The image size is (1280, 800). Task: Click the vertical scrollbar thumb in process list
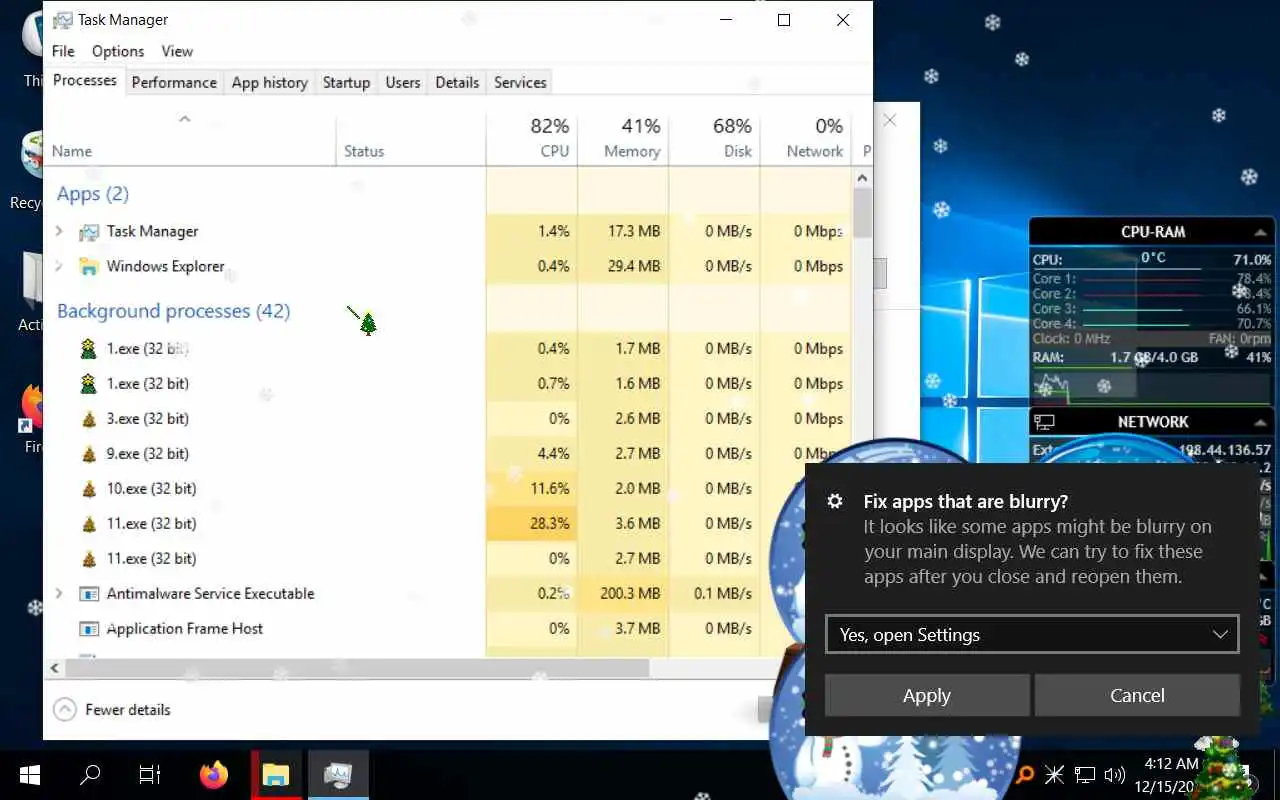click(863, 212)
